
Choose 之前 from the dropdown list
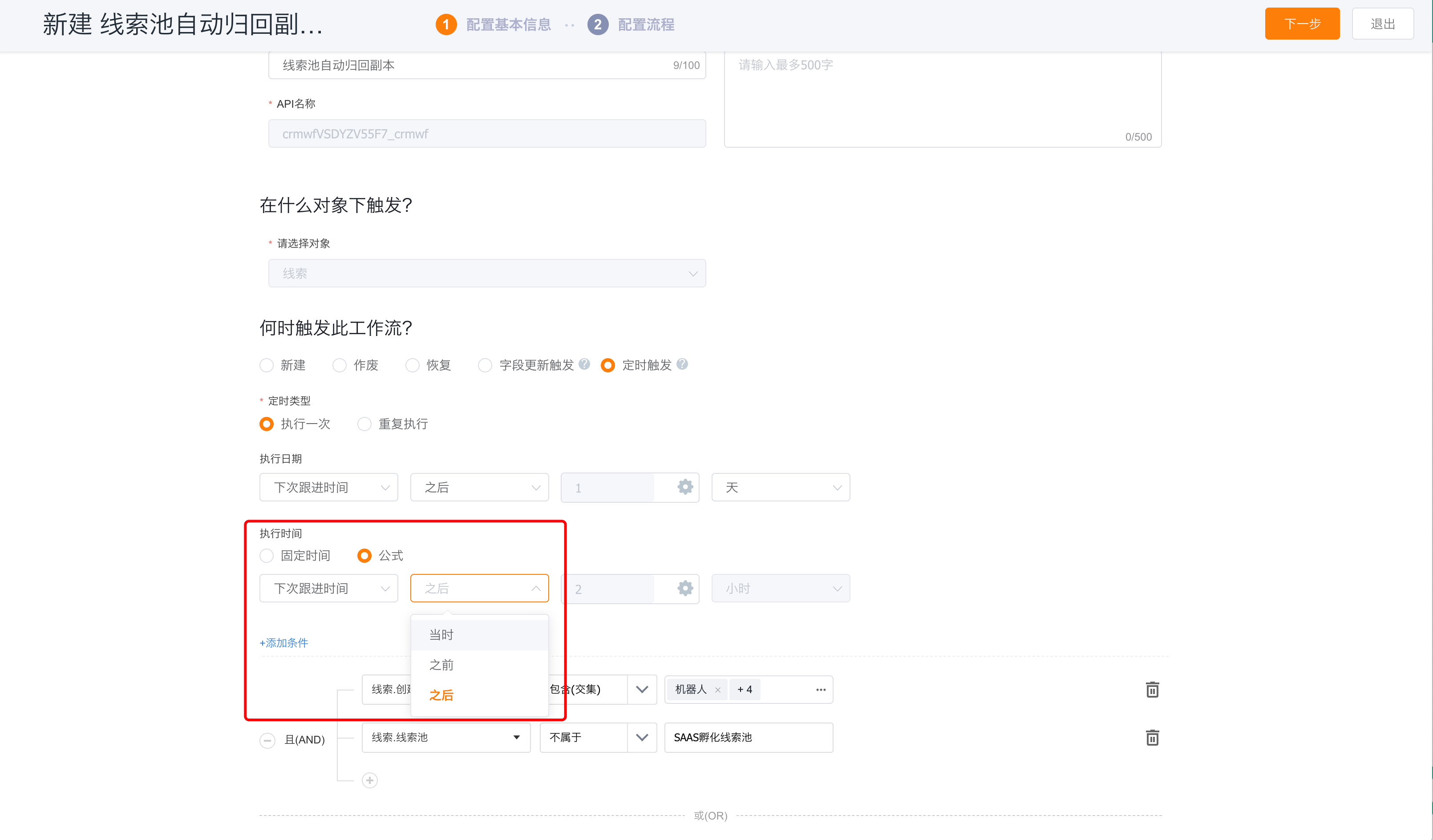click(479, 665)
